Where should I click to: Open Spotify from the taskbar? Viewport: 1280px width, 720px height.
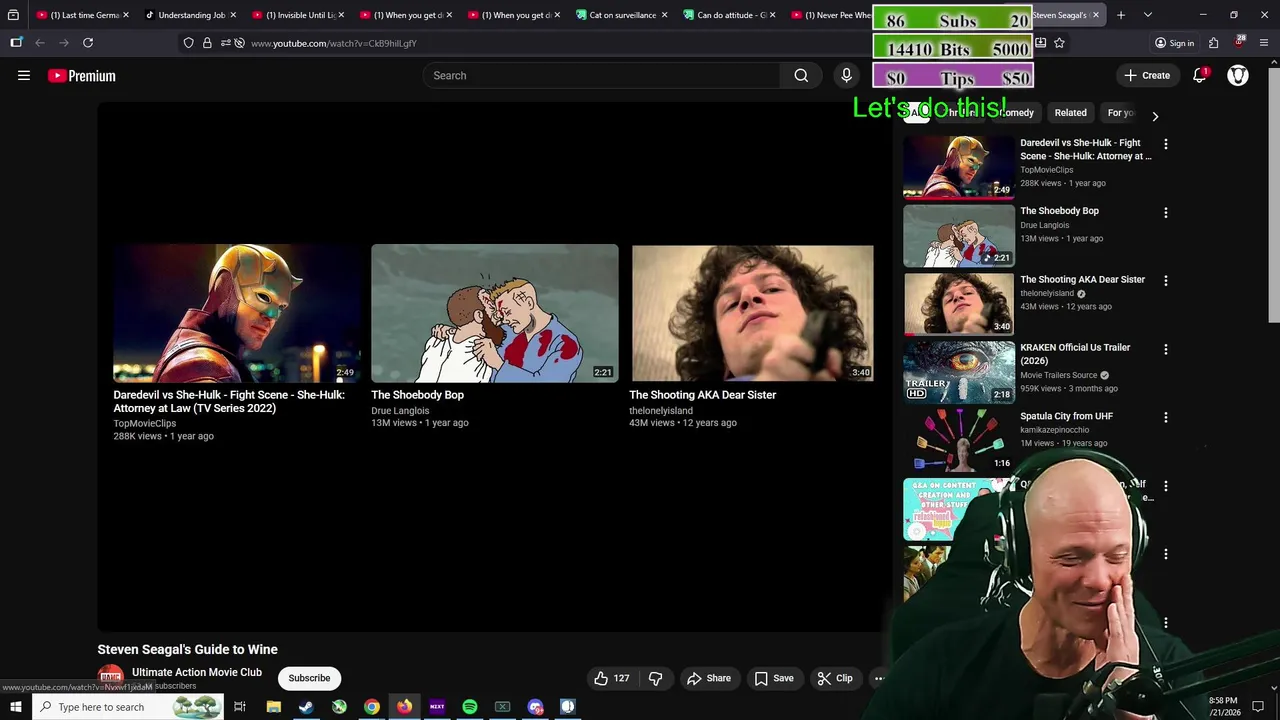470,707
